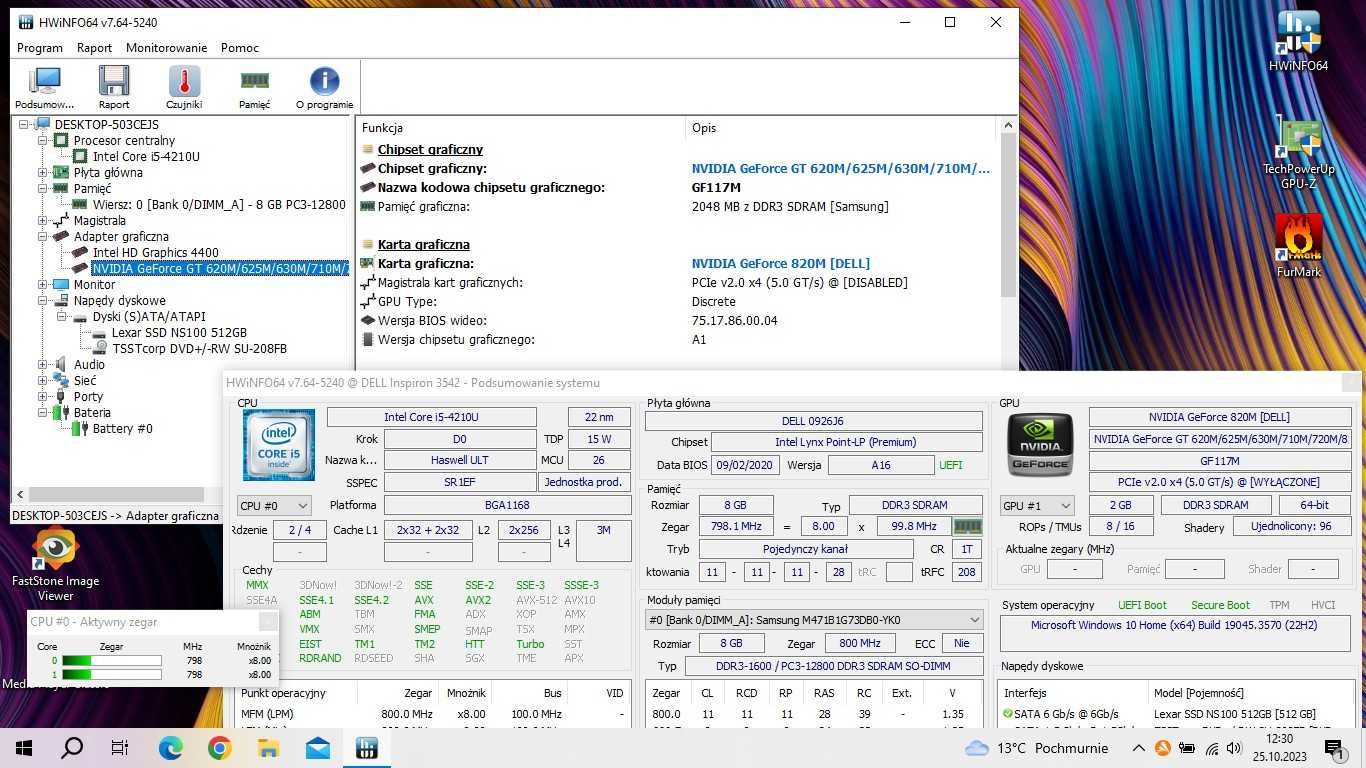Collapse the DESKTOP-503CEJS root node
1366x768 pixels.
[x=25, y=125]
